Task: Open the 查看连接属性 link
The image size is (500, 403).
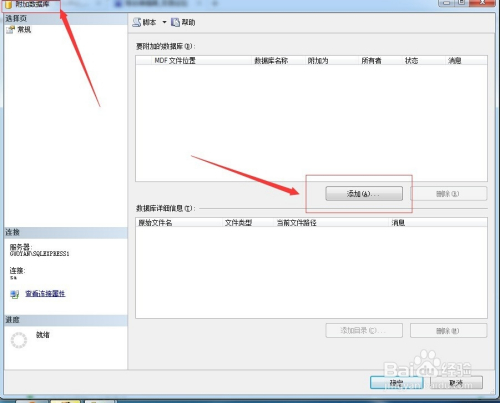Action: click(x=45, y=294)
